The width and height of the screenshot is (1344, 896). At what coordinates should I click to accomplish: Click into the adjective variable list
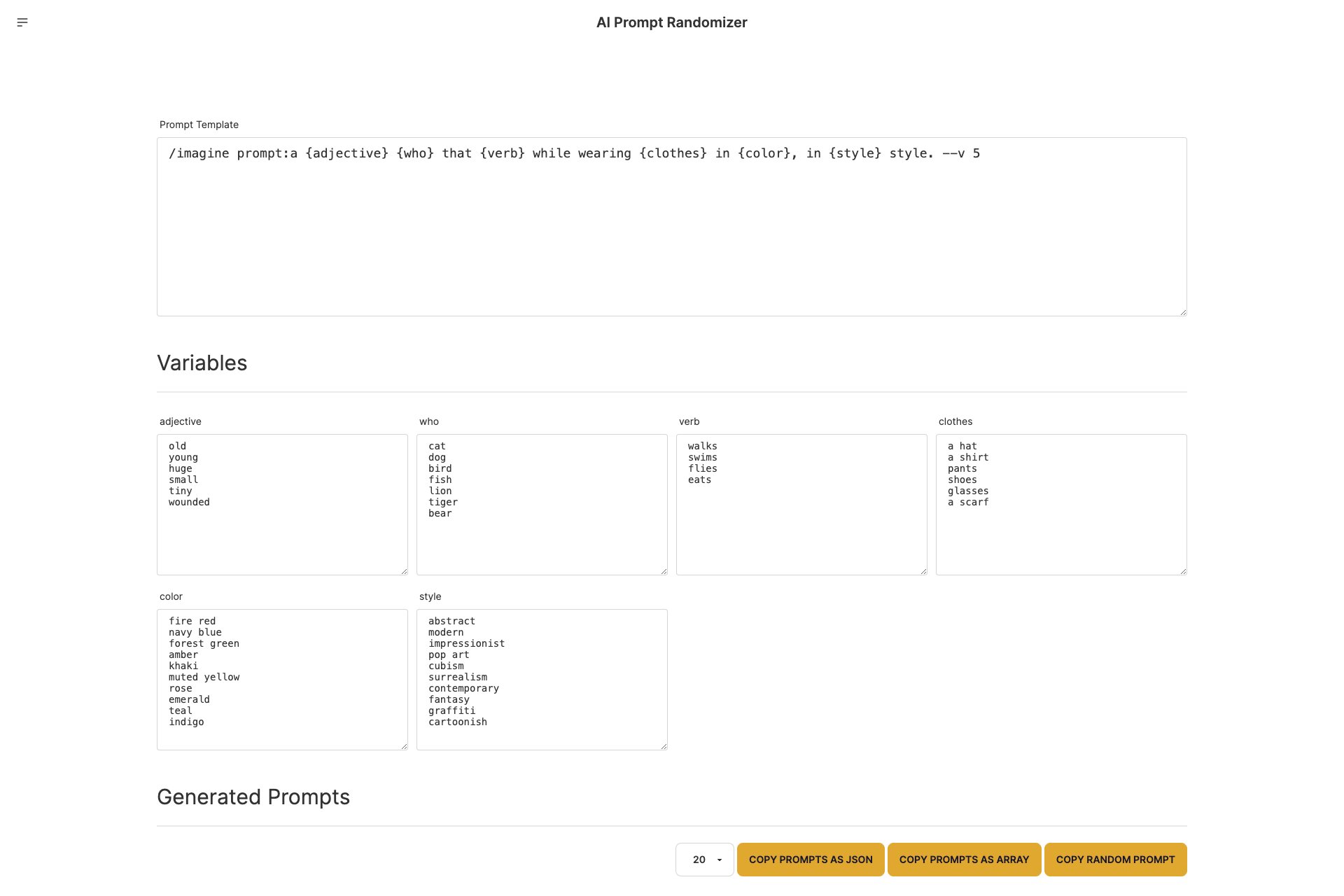[x=280, y=504]
